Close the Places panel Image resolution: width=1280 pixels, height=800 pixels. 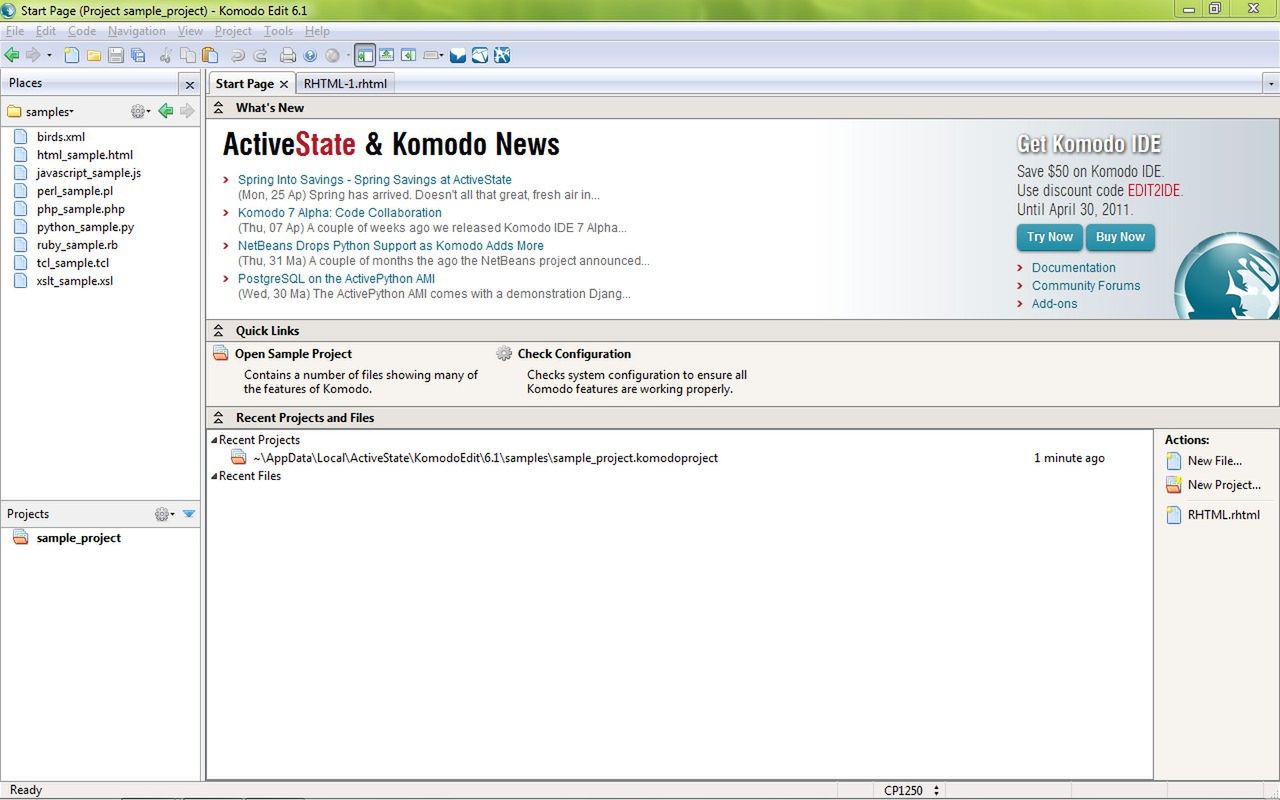[x=190, y=84]
